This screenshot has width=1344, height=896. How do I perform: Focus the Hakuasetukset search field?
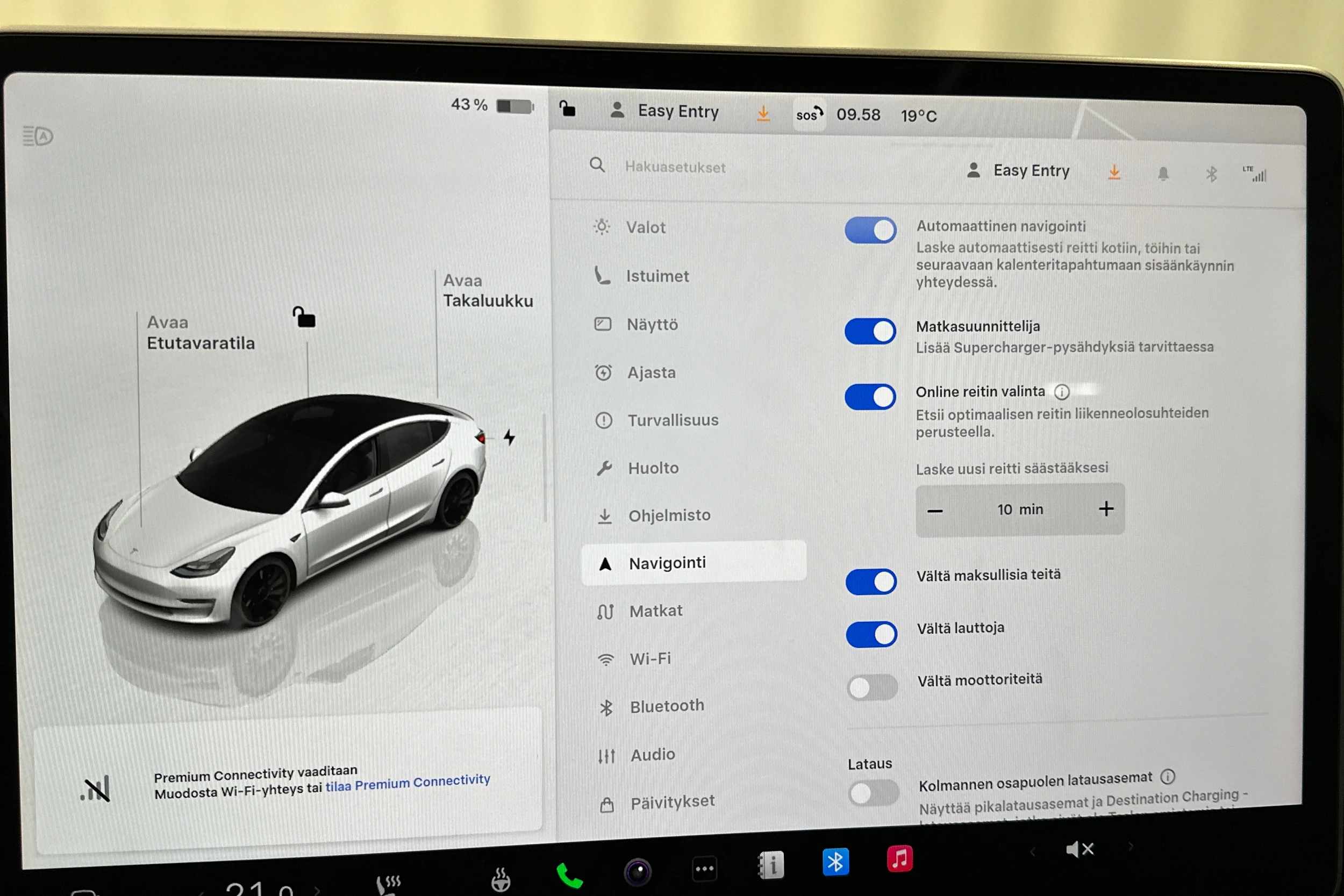point(675,167)
